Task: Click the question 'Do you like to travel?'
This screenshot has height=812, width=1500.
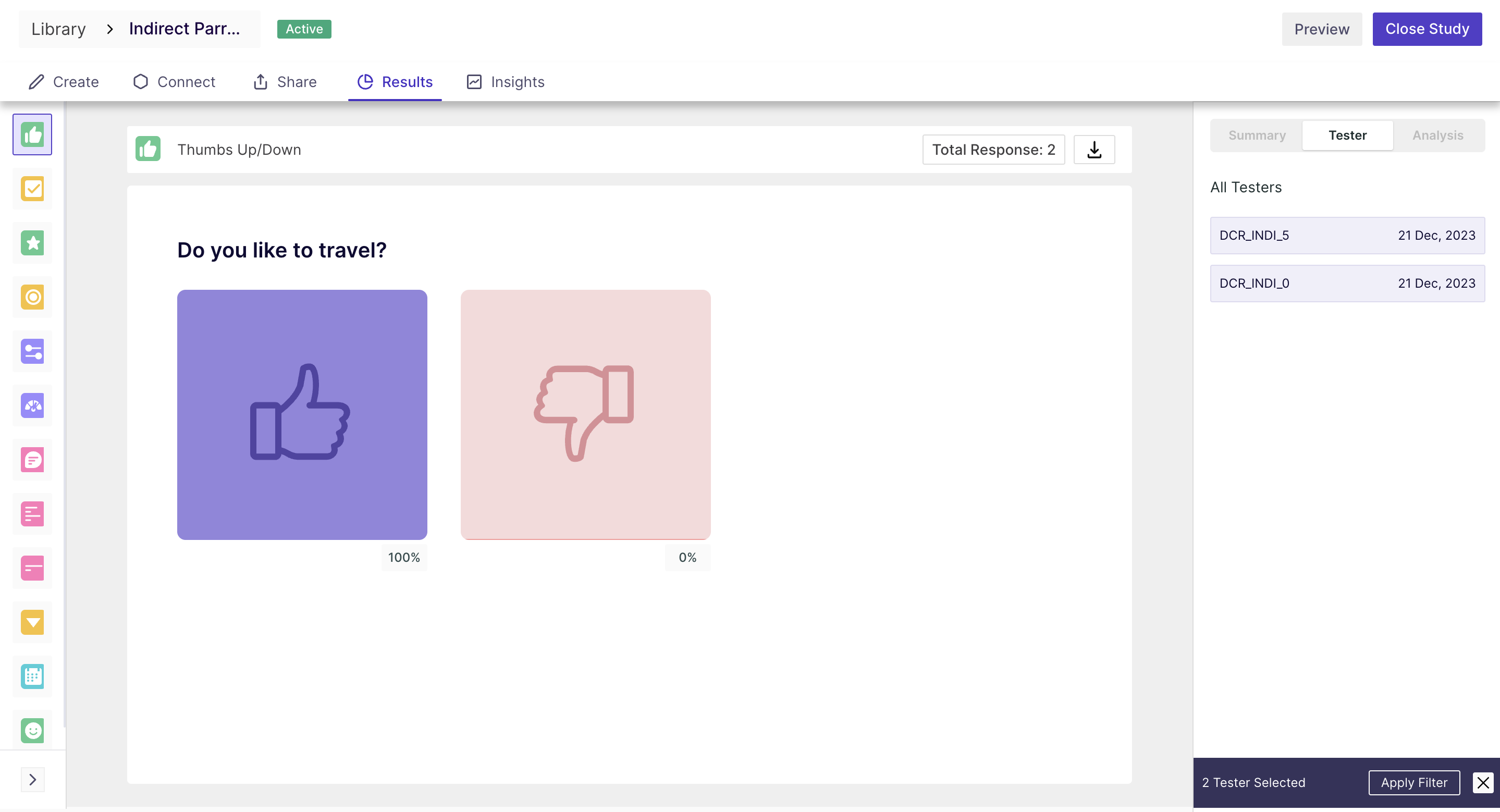Action: (282, 250)
